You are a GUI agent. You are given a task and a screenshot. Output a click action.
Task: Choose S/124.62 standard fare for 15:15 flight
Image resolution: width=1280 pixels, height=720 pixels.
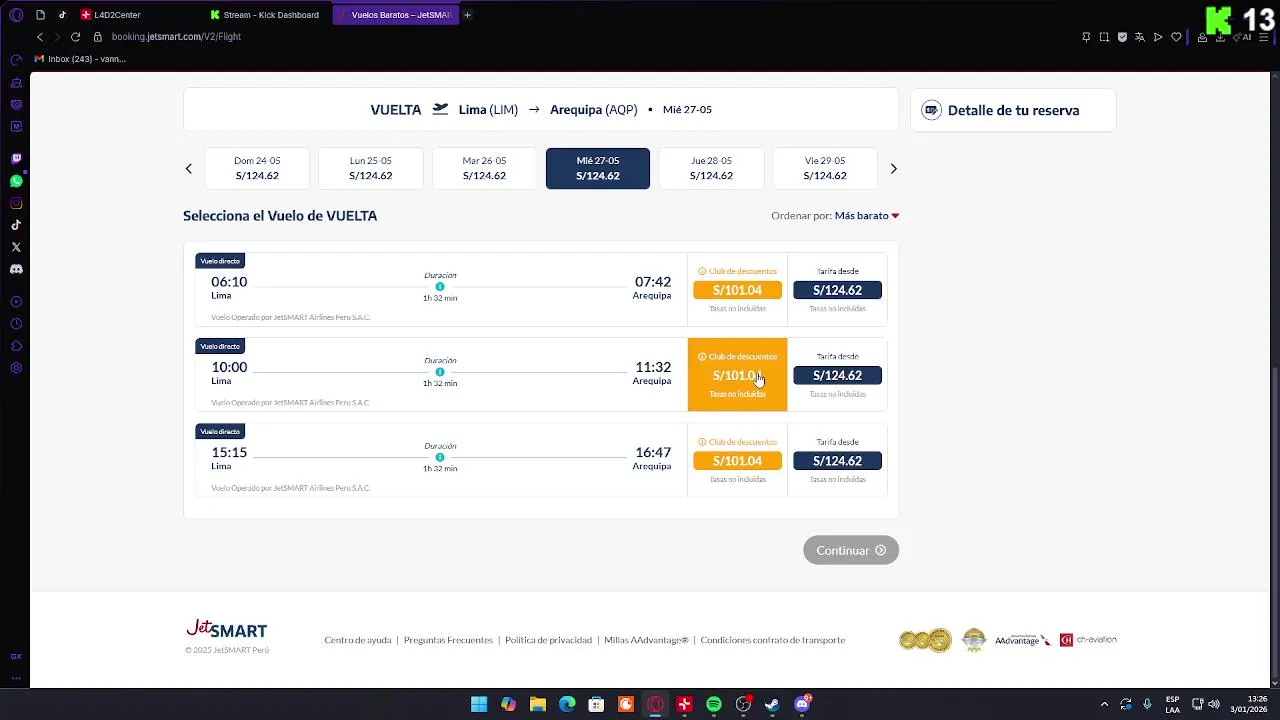837,461
